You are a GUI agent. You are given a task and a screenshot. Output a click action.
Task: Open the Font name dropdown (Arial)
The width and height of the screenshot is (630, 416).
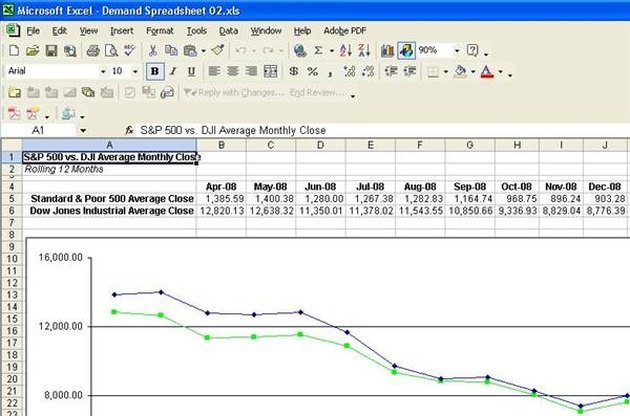pos(103,72)
